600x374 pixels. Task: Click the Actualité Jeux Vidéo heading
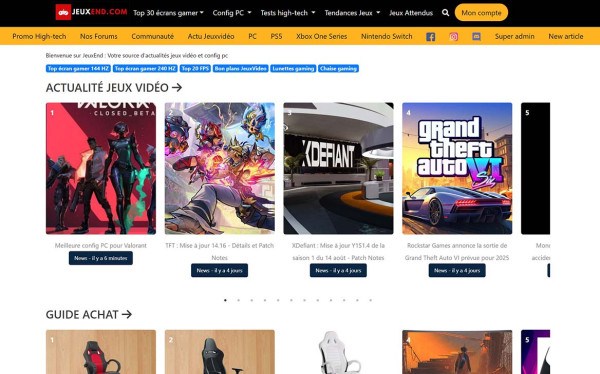[x=107, y=88]
